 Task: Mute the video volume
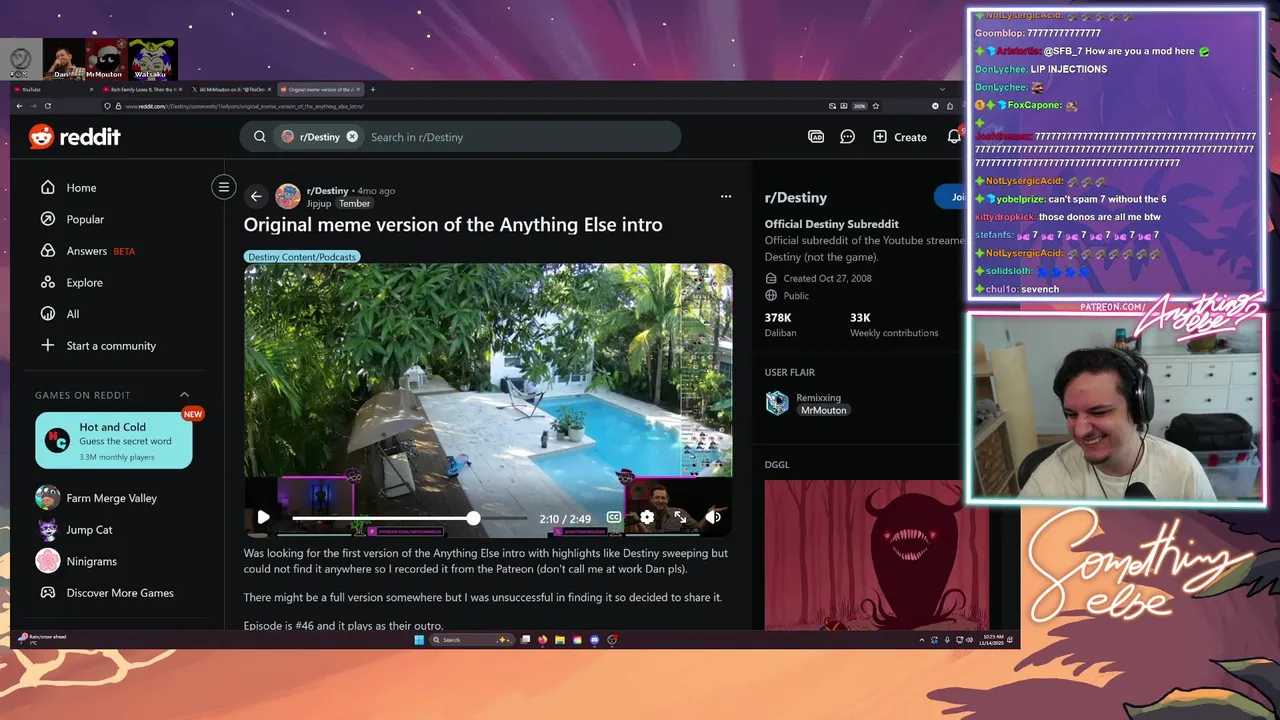coord(713,517)
